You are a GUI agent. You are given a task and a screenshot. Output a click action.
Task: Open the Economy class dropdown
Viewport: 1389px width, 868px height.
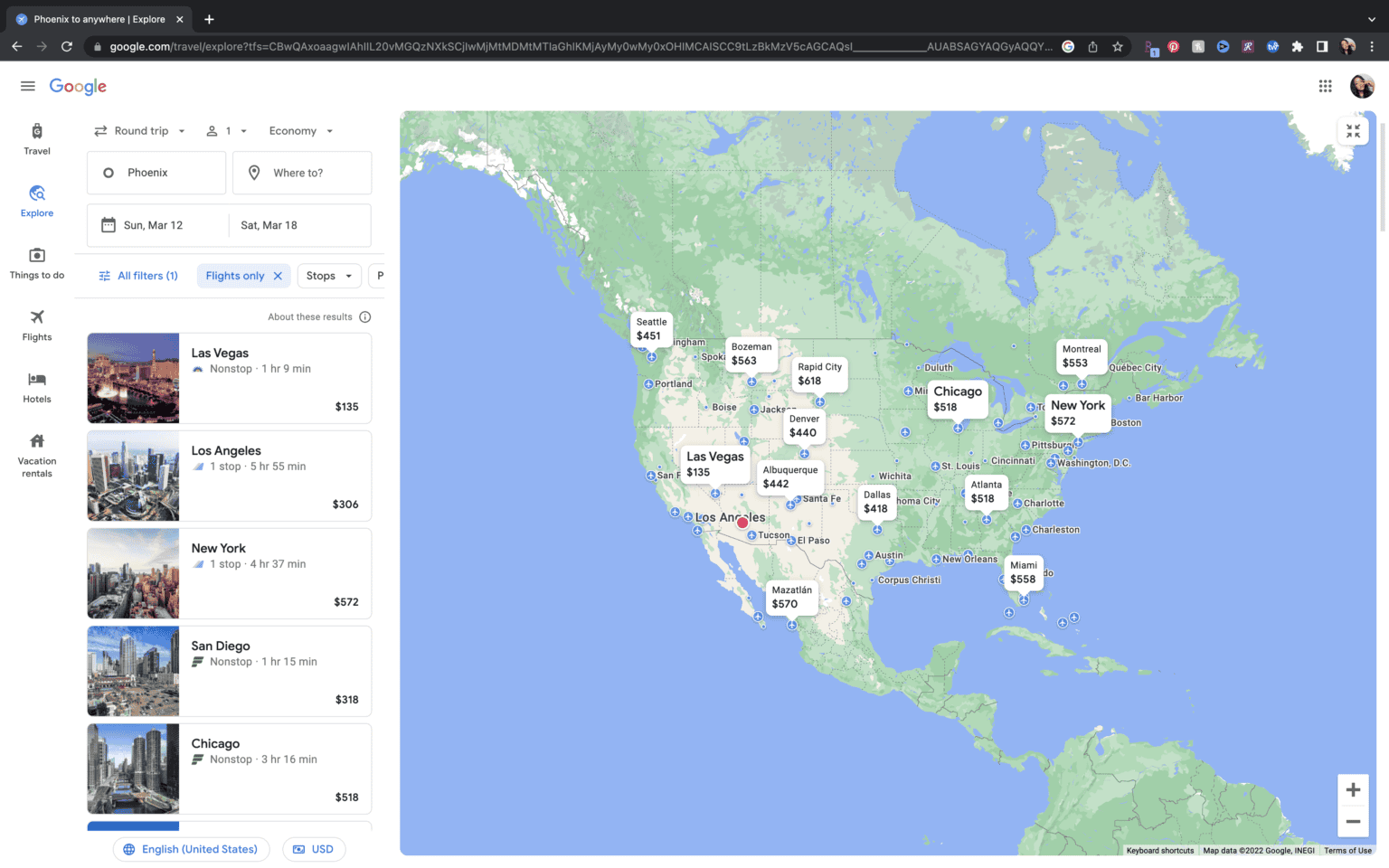(301, 131)
